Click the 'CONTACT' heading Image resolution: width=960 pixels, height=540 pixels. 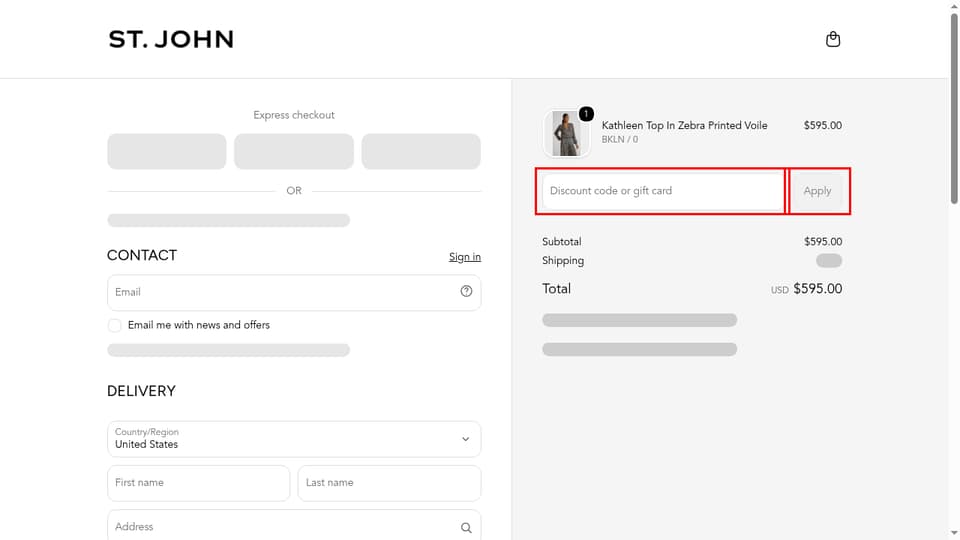[142, 255]
